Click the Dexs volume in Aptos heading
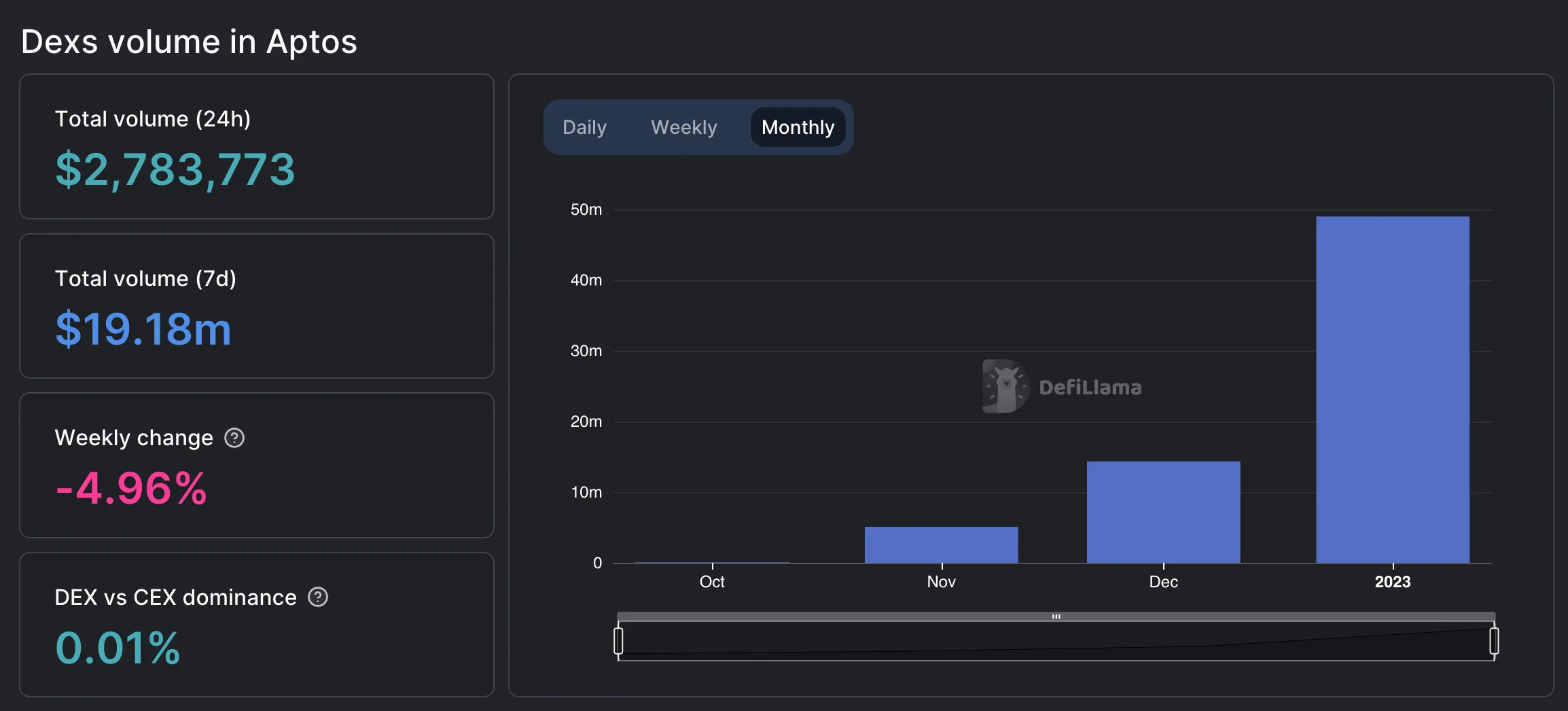Viewport: 1568px width, 711px height. [189, 41]
